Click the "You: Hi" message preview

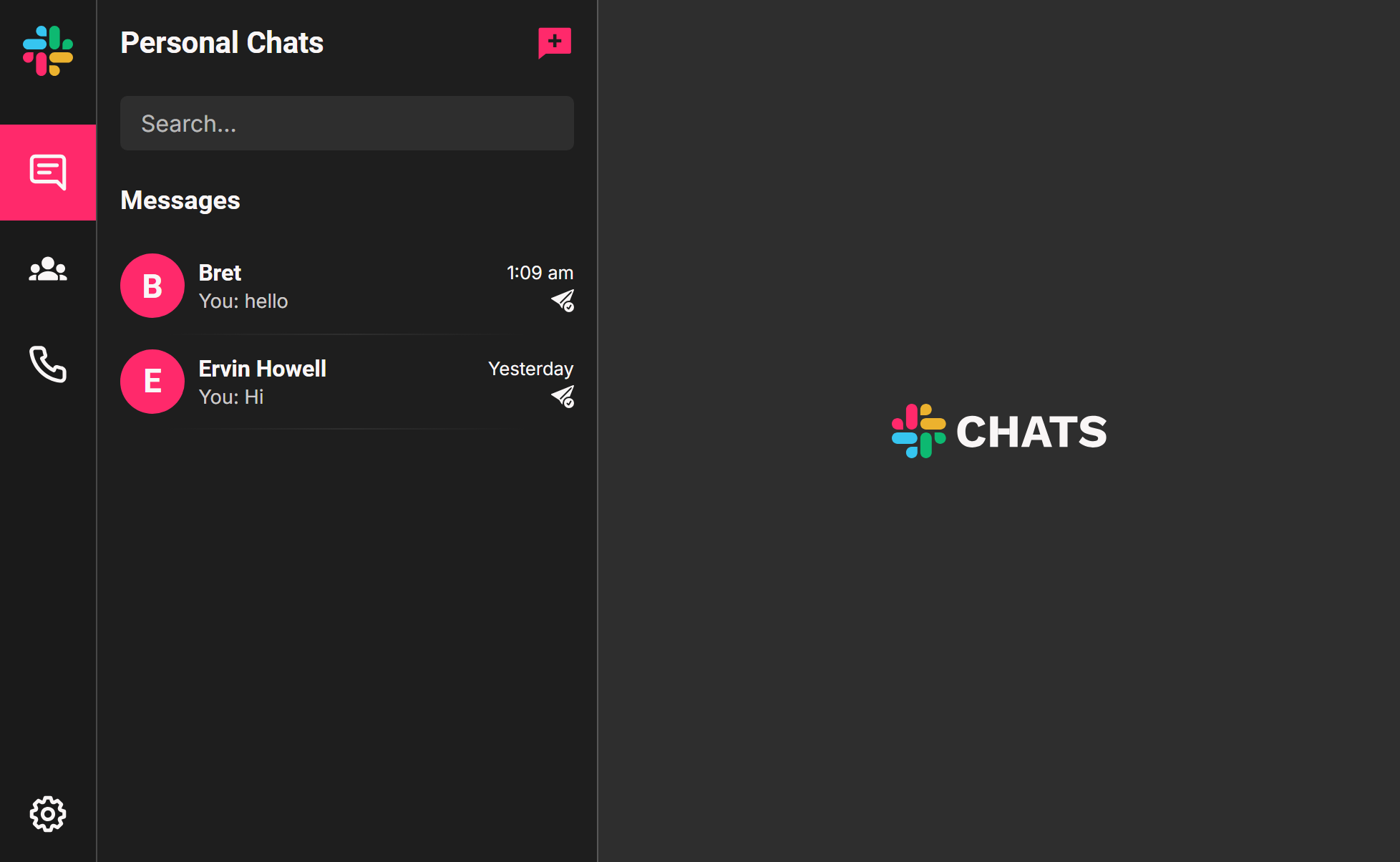(x=231, y=397)
